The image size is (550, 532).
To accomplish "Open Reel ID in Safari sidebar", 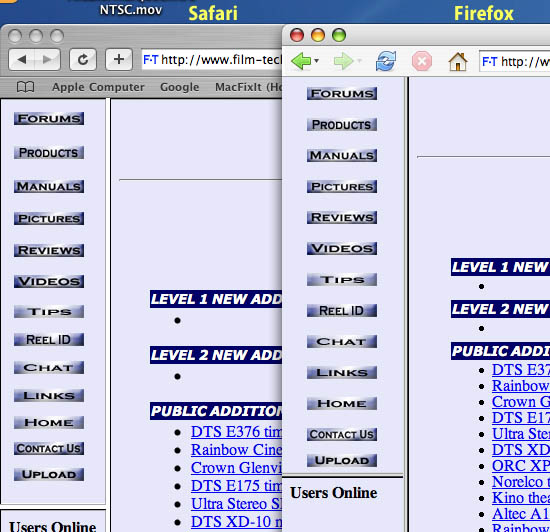I will 49,339.
